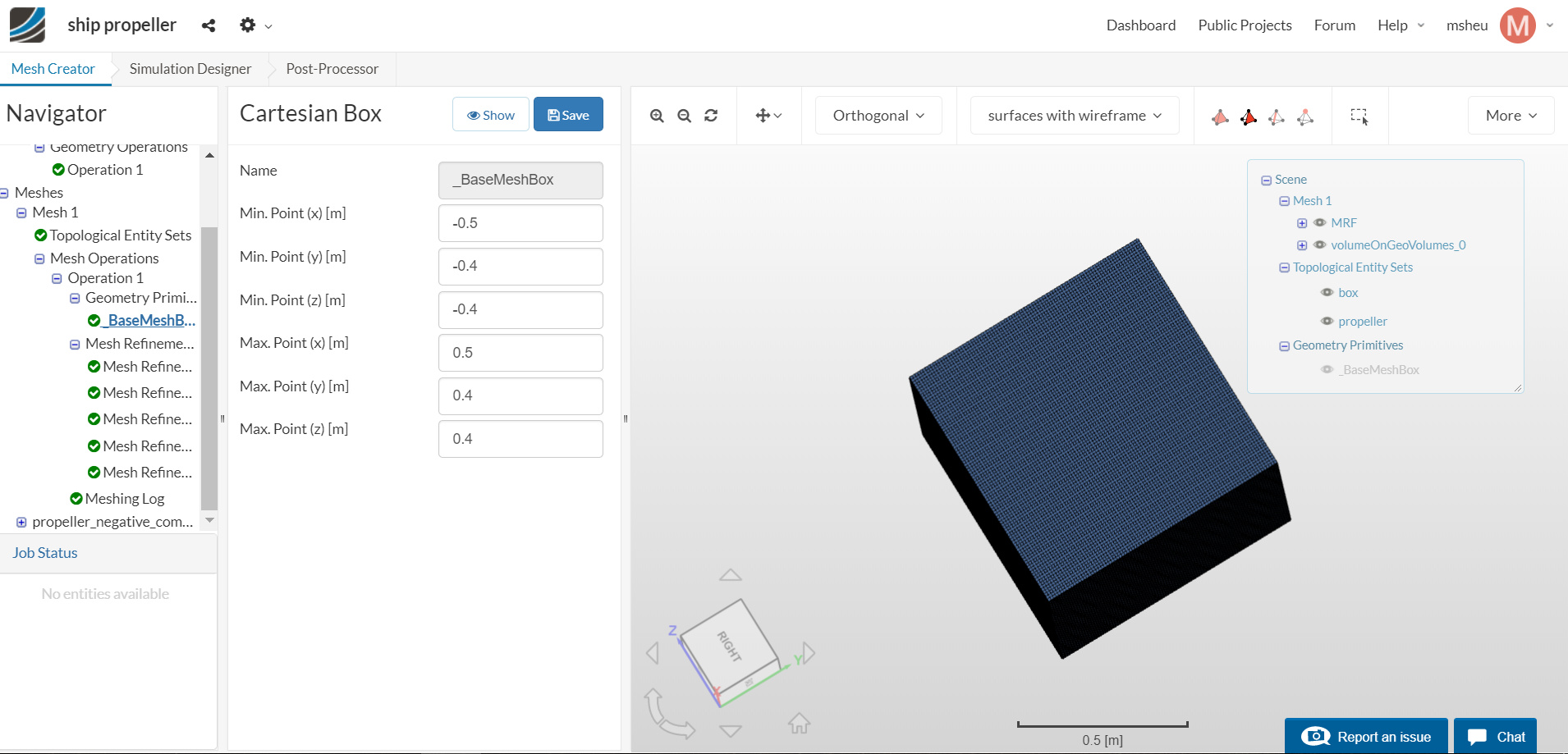Switch to the Simulation Designer tab

(190, 69)
